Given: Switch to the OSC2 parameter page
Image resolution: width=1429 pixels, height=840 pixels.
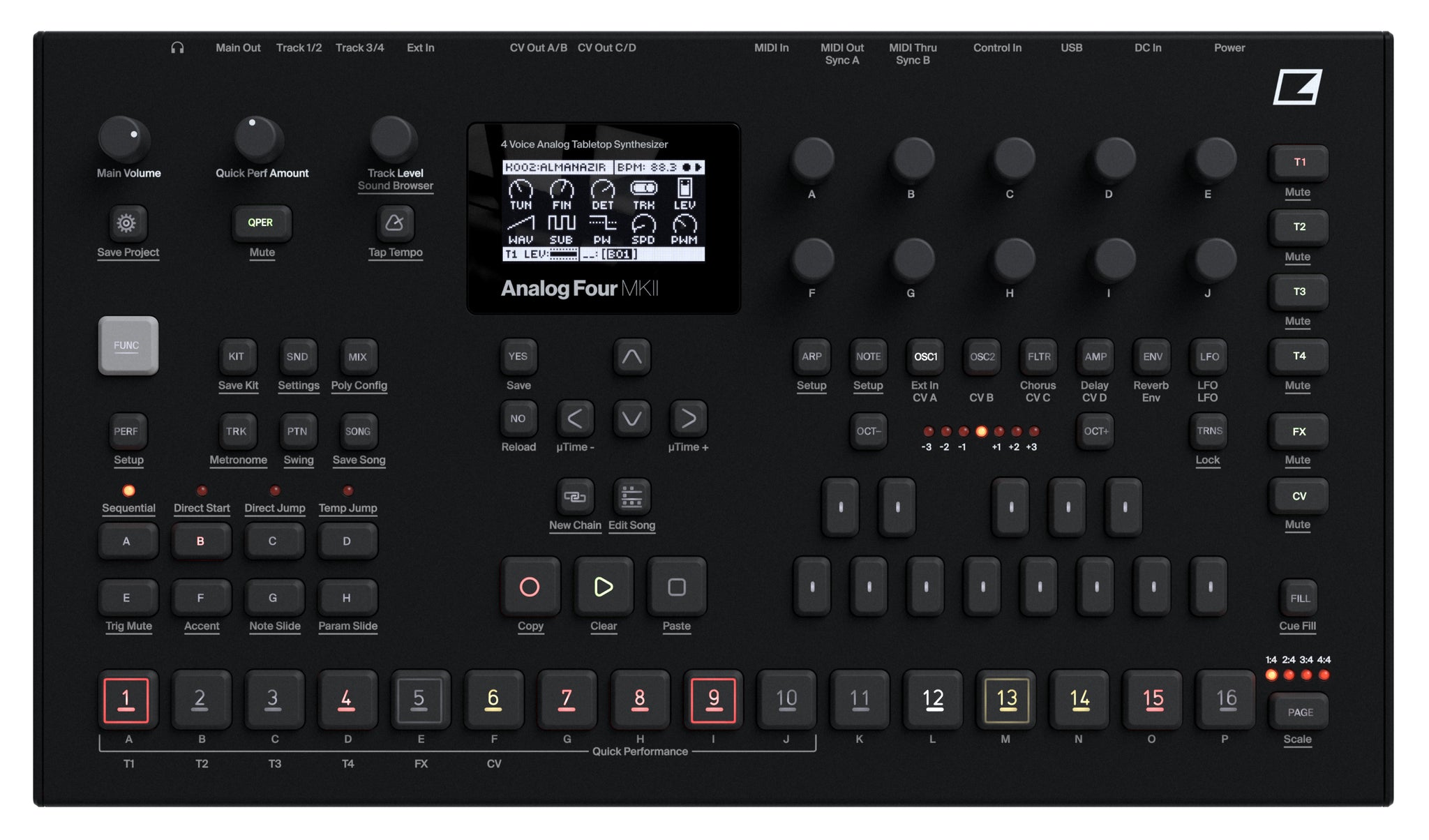Looking at the screenshot, I should click(x=982, y=357).
